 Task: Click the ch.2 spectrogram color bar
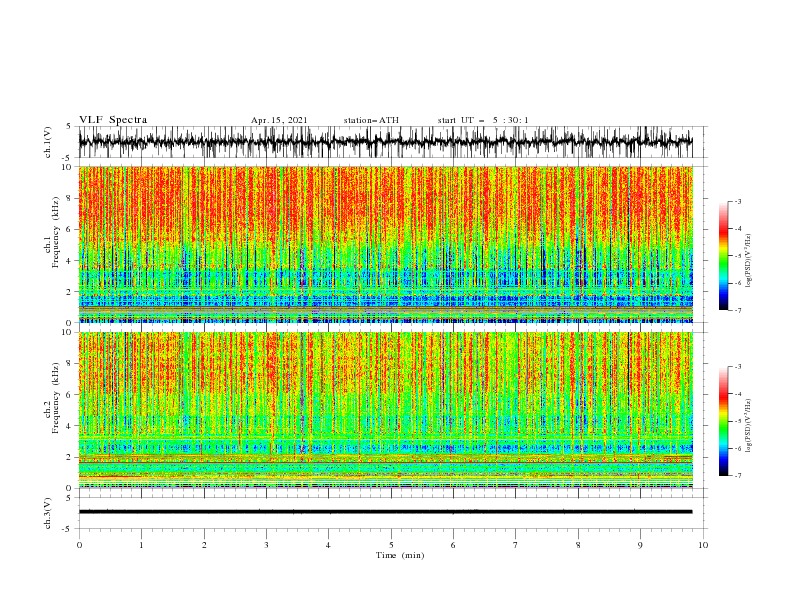[x=723, y=421]
